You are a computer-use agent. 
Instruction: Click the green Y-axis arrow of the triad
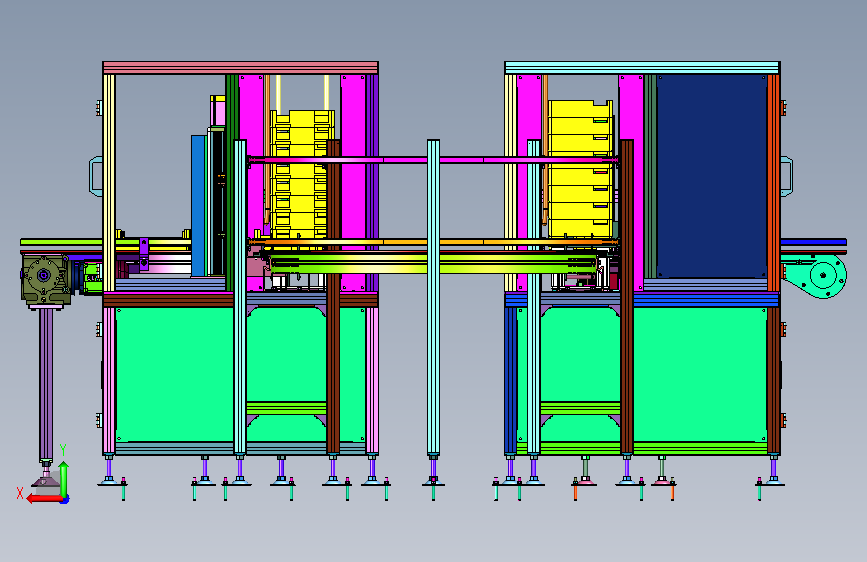pyautogui.click(x=64, y=480)
